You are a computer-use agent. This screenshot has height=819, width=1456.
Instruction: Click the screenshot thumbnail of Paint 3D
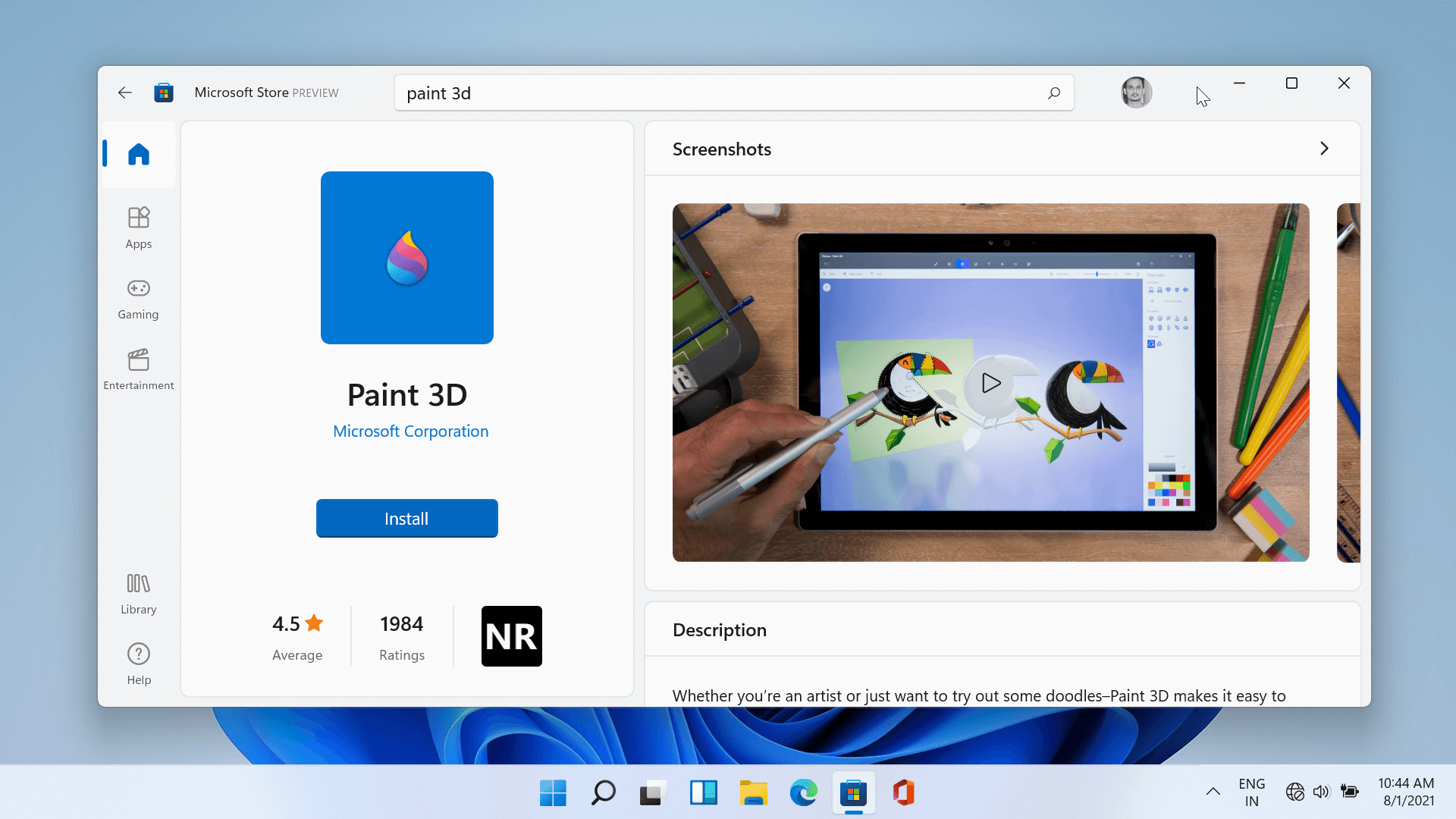point(990,382)
